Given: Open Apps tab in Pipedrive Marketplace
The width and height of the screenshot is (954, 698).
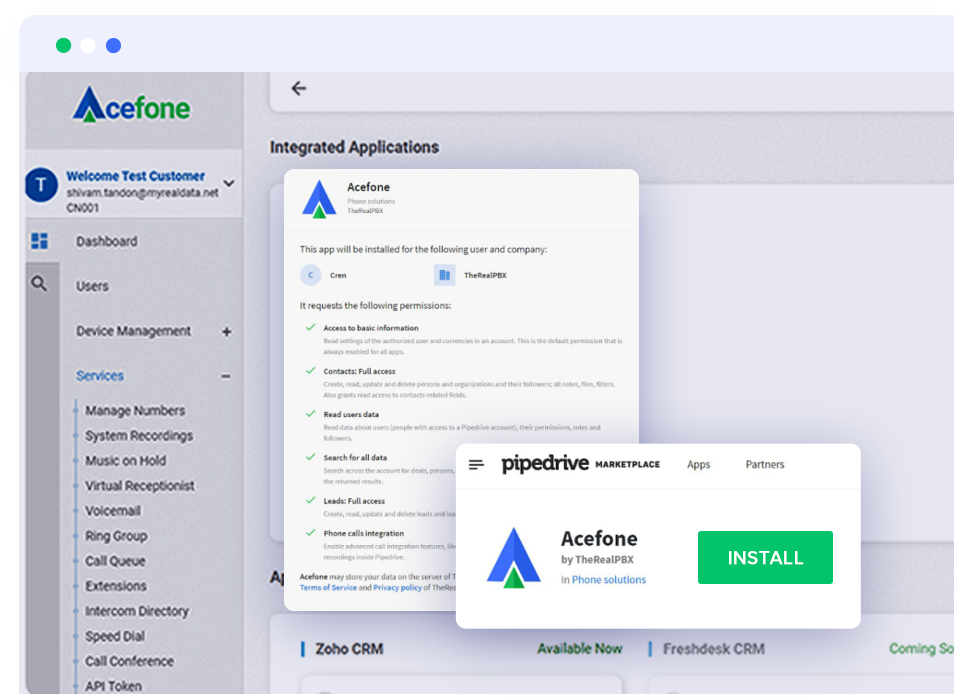Looking at the screenshot, I should [x=698, y=464].
